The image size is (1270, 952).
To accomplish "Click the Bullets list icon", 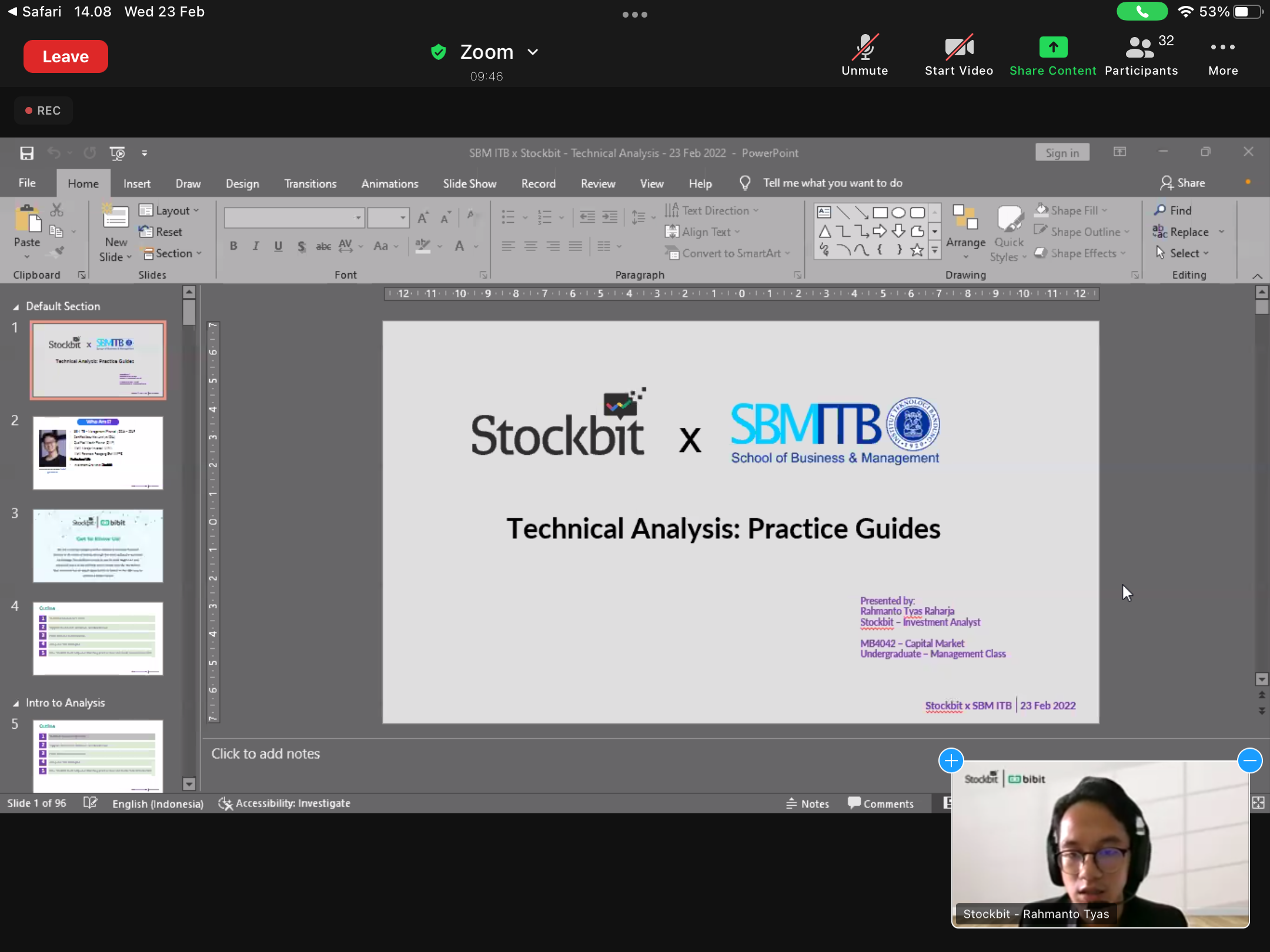I will 508,217.
